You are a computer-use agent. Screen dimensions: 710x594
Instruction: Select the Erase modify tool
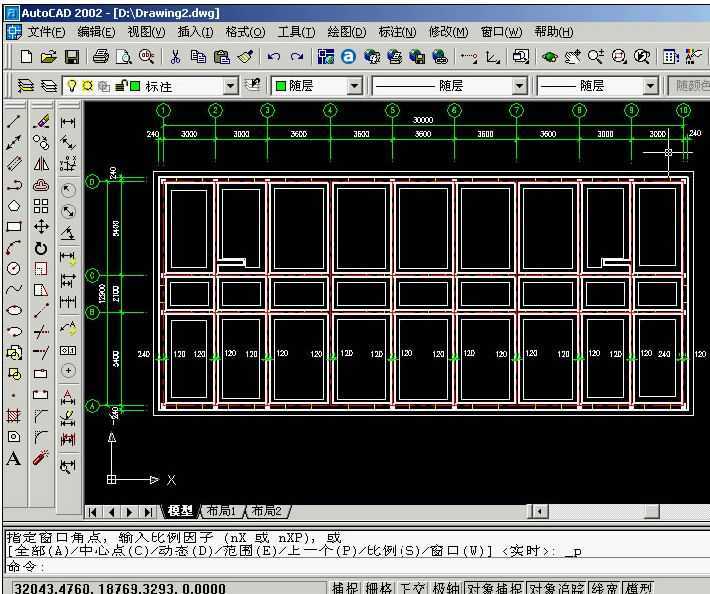41,121
